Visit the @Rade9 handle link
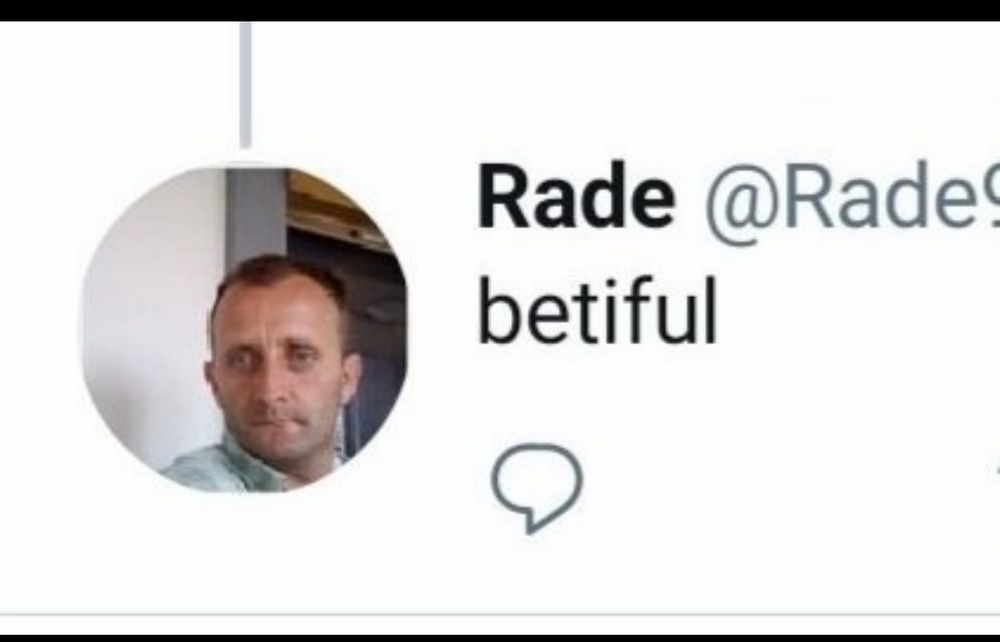Viewport: 1000px width, 642px height. [x=852, y=198]
